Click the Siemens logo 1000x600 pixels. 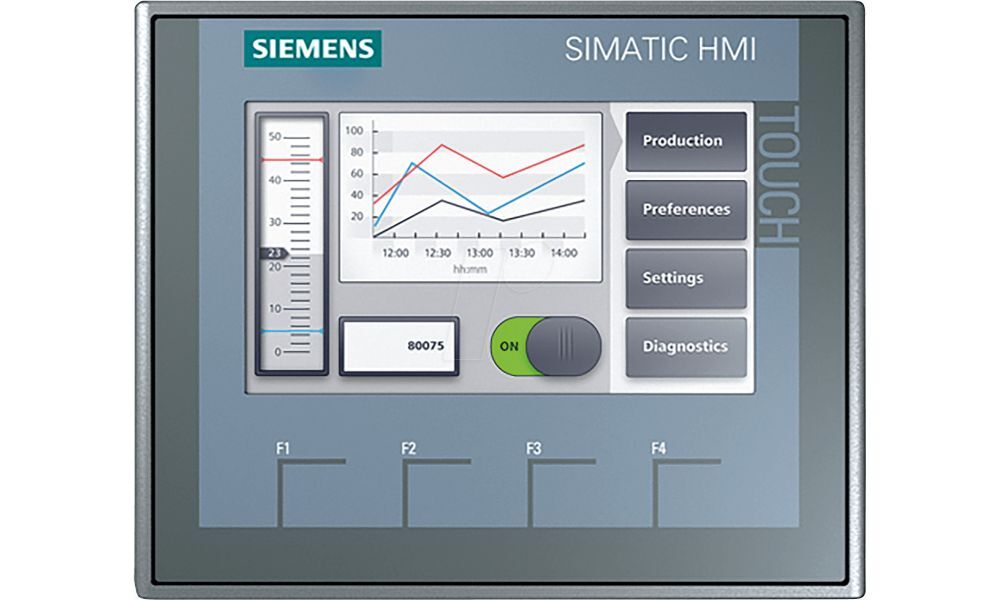312,48
